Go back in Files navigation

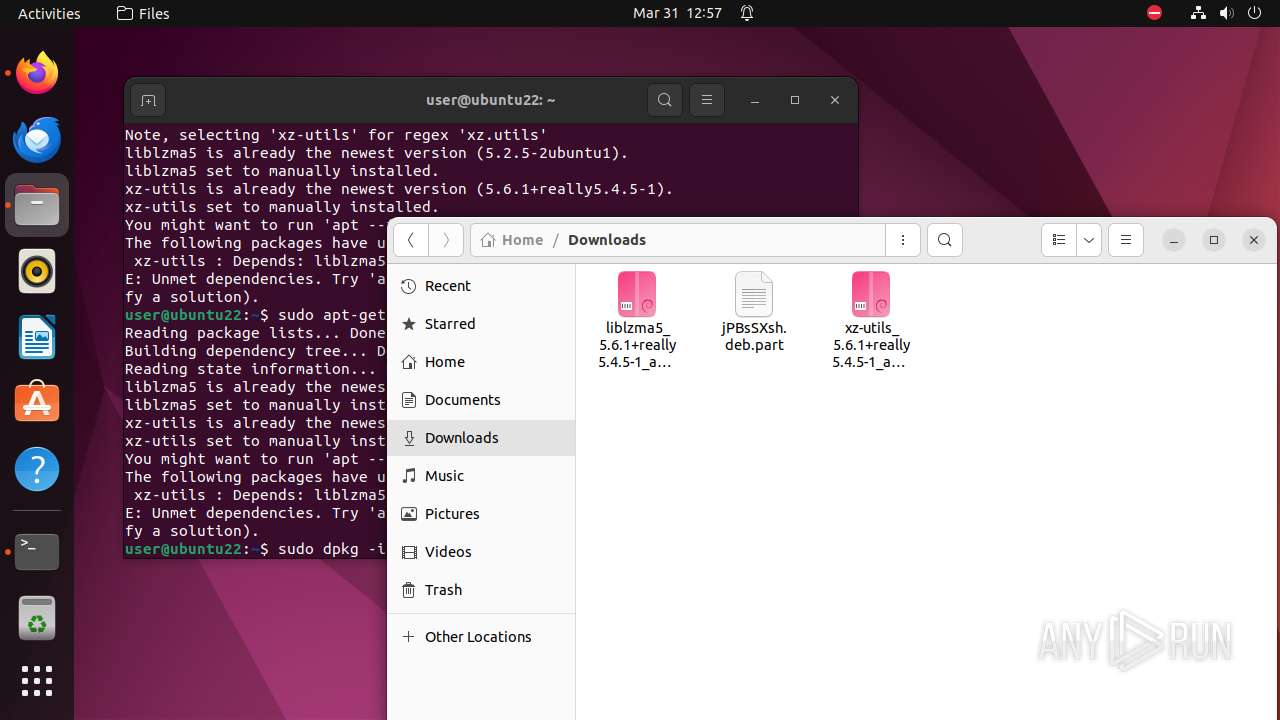click(411, 240)
